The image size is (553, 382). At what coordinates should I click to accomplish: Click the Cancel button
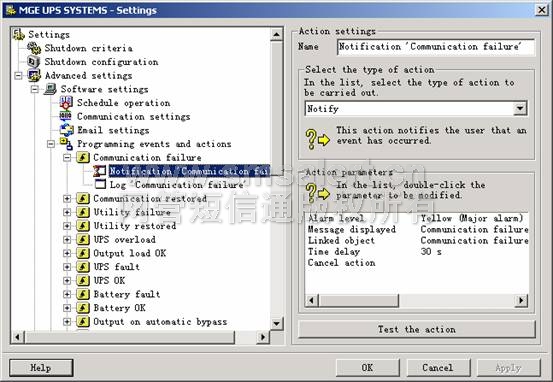tap(438, 368)
